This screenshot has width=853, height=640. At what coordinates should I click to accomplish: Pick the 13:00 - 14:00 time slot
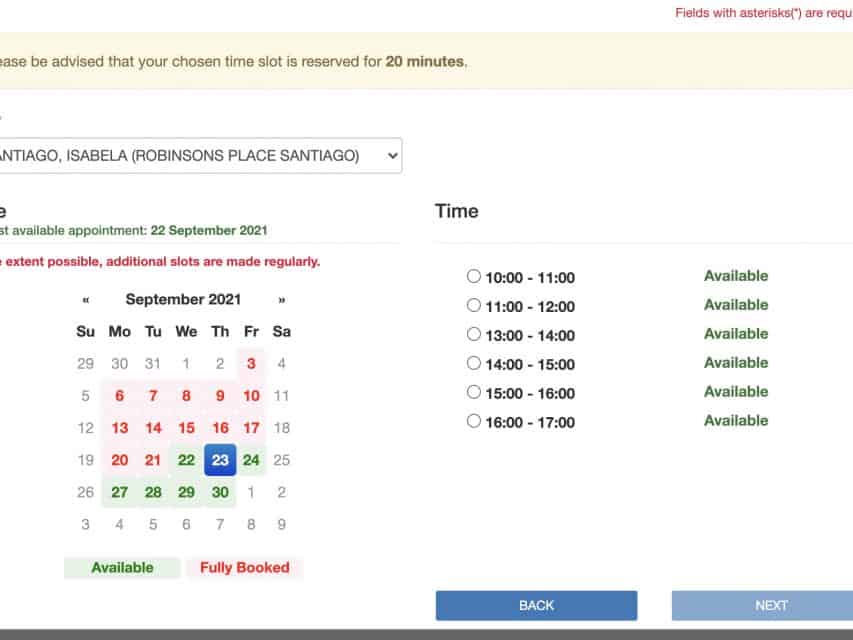474,335
